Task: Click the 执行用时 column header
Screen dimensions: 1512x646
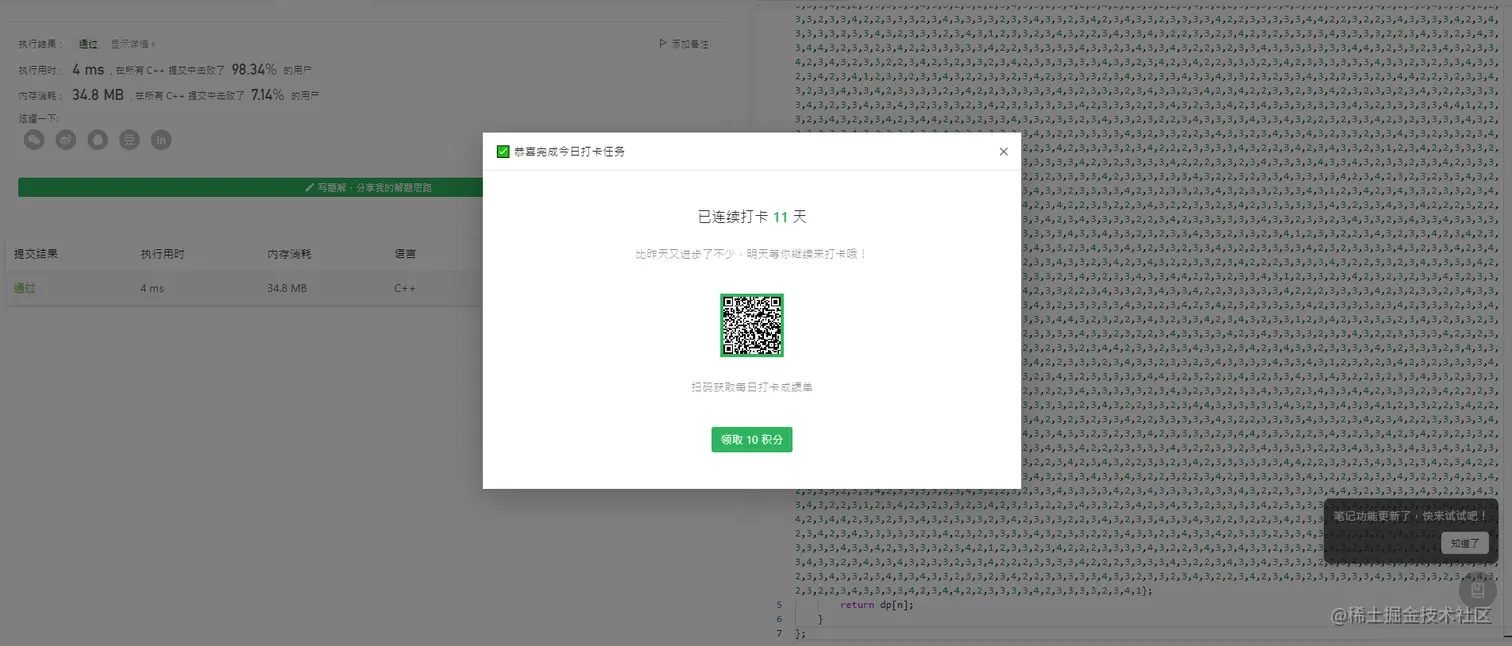Action: (163, 254)
